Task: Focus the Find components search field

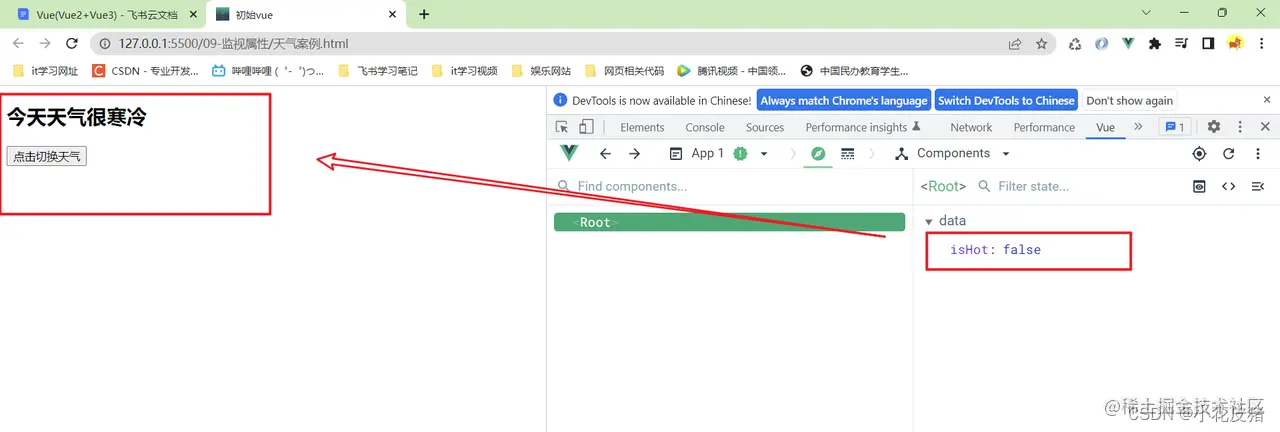Action: [x=730, y=186]
